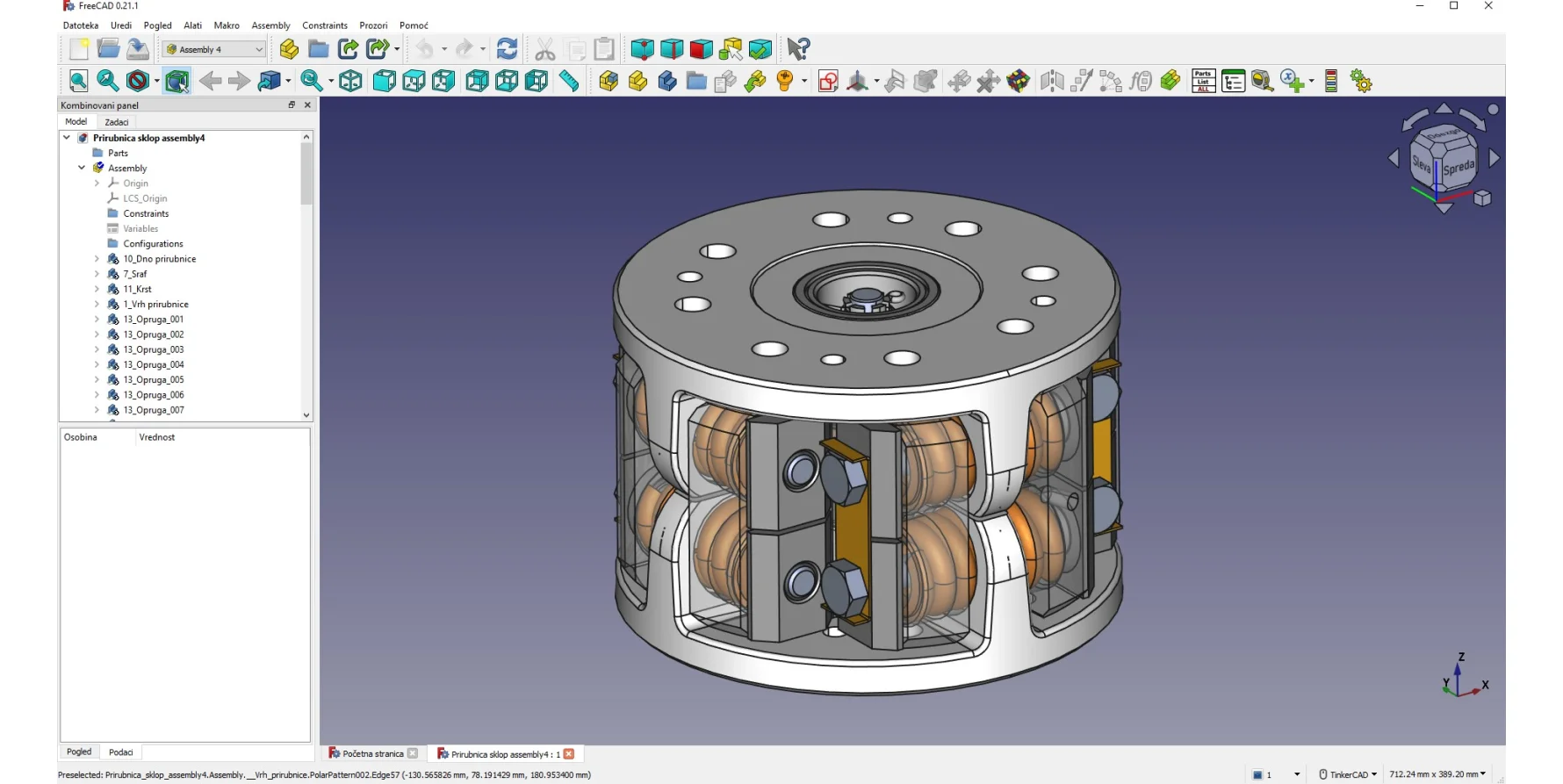Open the Assembly 4 workbench dropdown
The width and height of the screenshot is (1563, 784).
click(x=214, y=50)
